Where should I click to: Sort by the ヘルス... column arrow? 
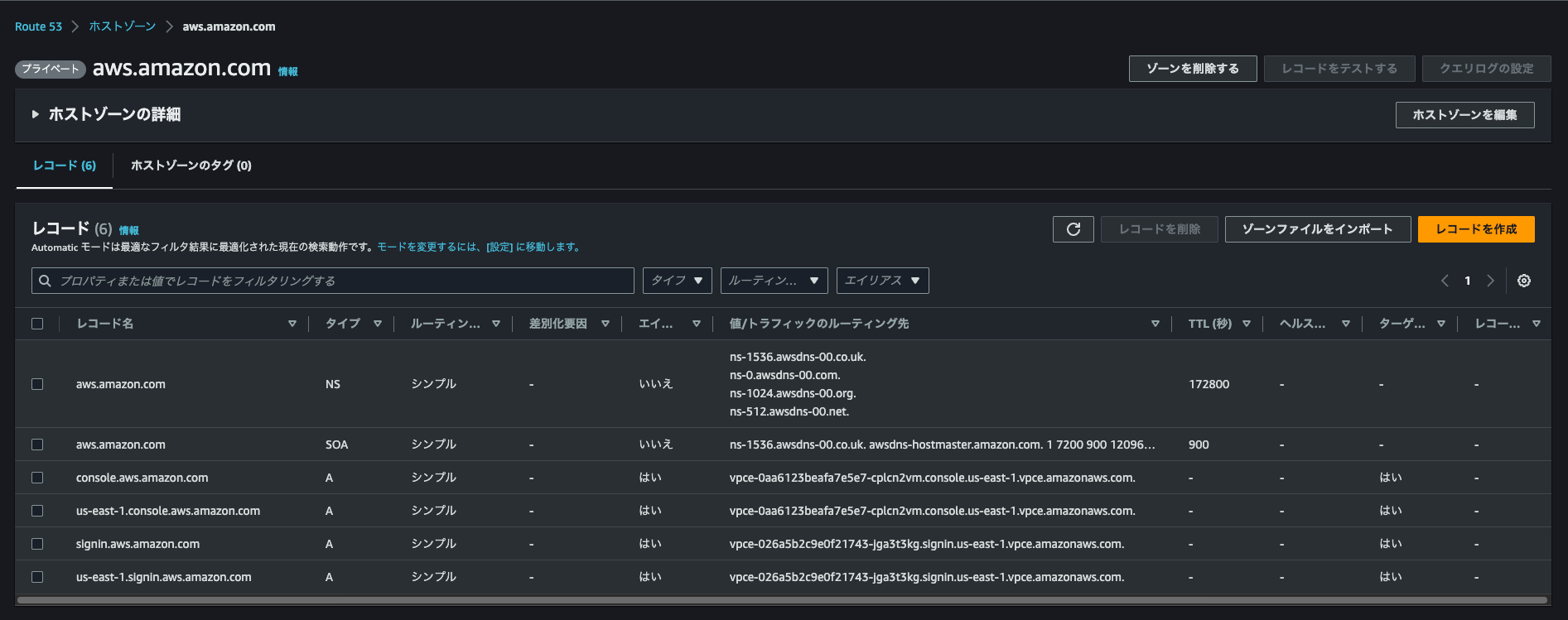(1346, 324)
